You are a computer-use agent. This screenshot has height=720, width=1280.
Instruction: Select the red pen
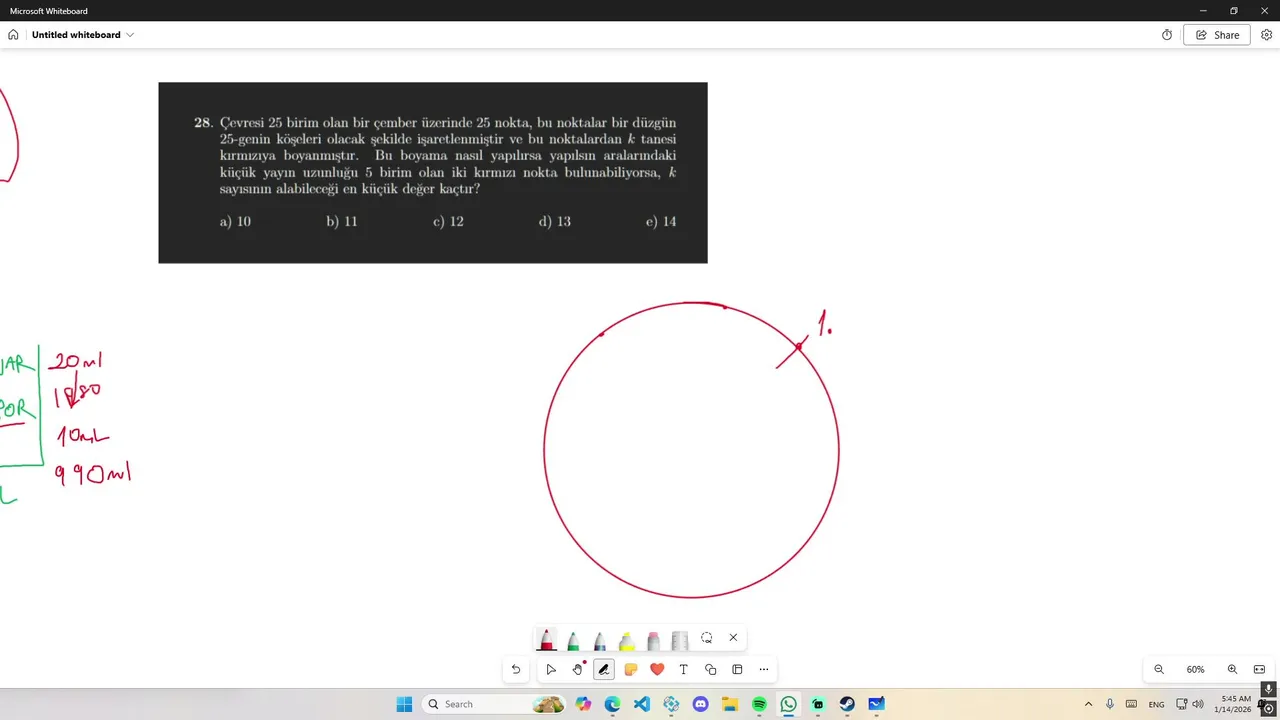pyautogui.click(x=547, y=639)
